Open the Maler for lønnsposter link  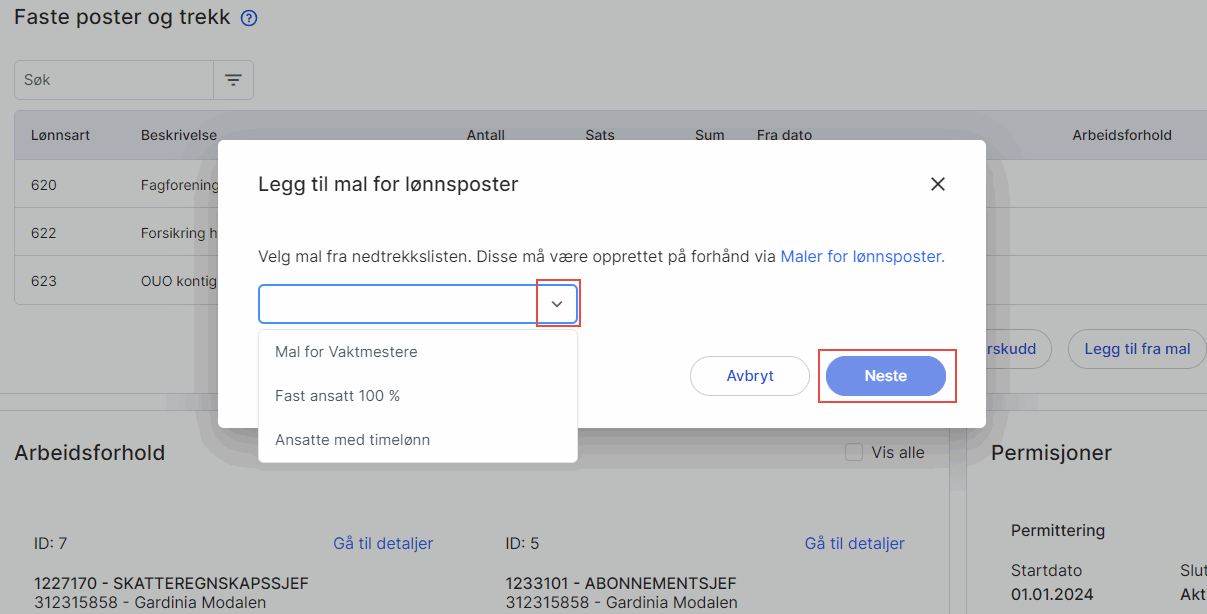click(861, 256)
